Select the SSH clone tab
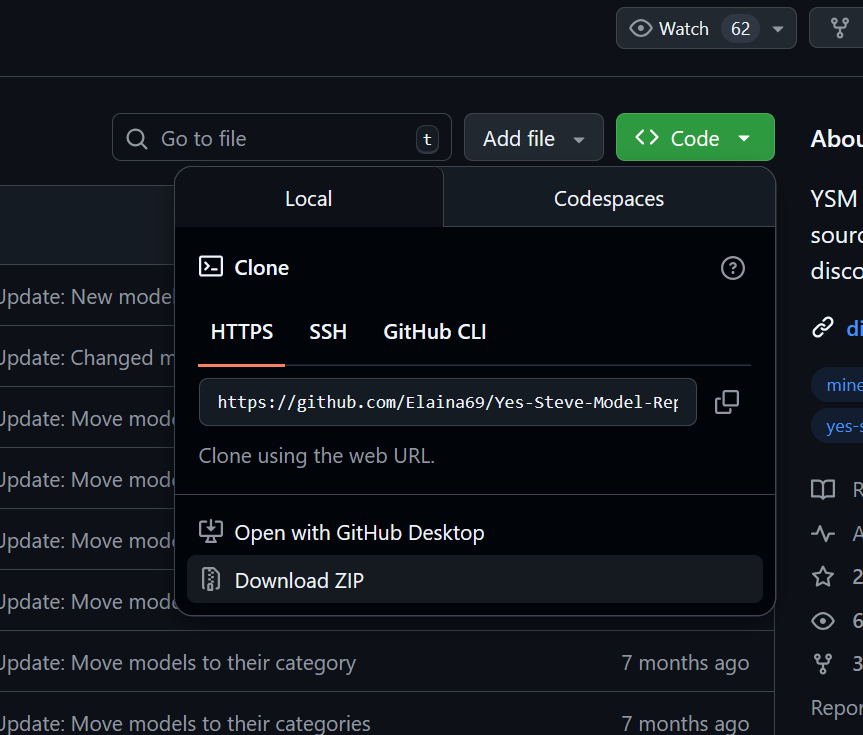Screen dimensions: 863x735 point(328,332)
